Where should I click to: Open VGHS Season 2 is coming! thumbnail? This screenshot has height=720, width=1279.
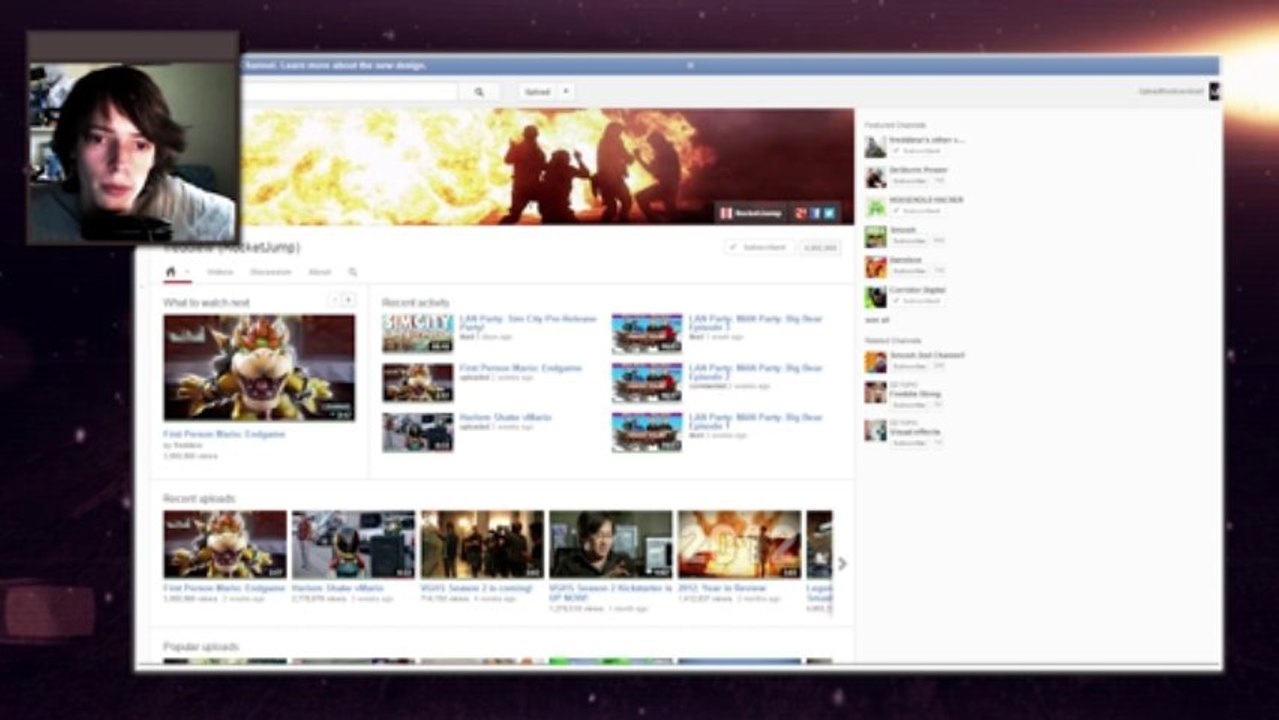click(482, 544)
